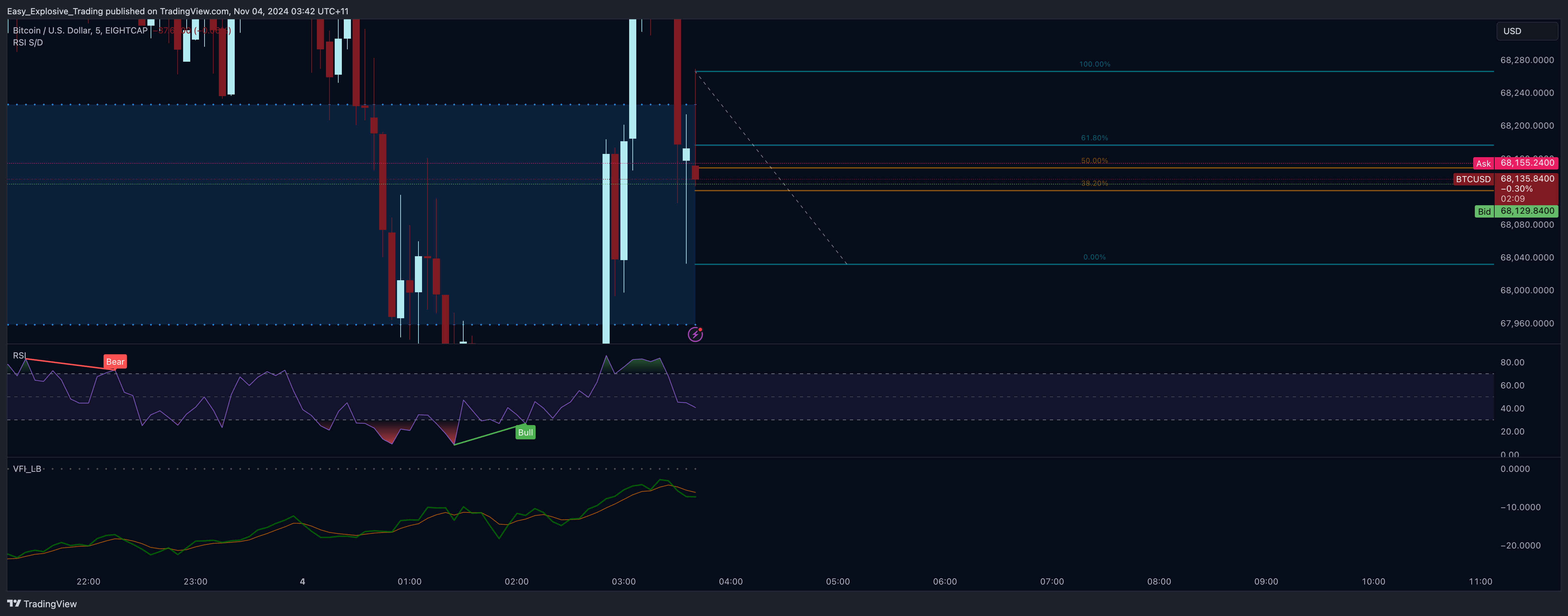Click the 100.00% Fibonacci level label
The height and width of the screenshot is (616, 1568).
1094,64
